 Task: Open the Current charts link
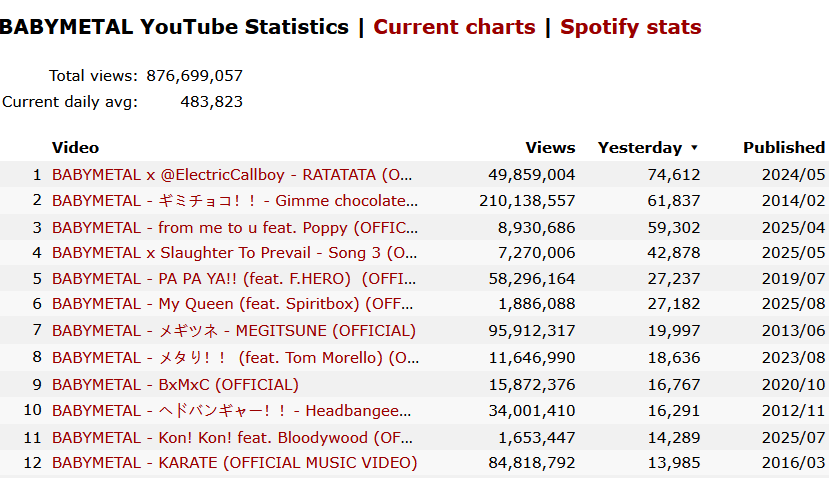point(454,27)
